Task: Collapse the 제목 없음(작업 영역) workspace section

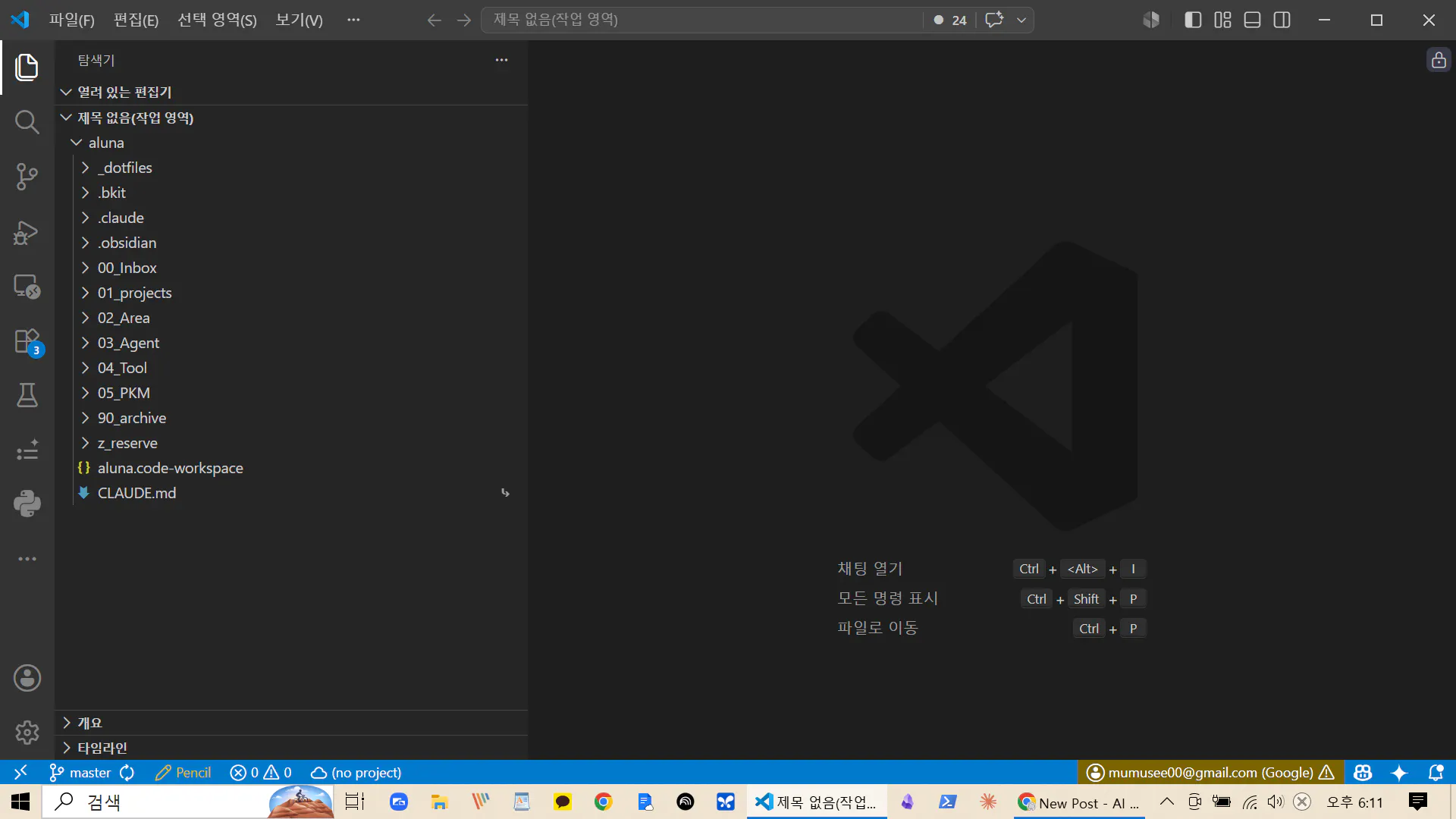Action: 291,118
